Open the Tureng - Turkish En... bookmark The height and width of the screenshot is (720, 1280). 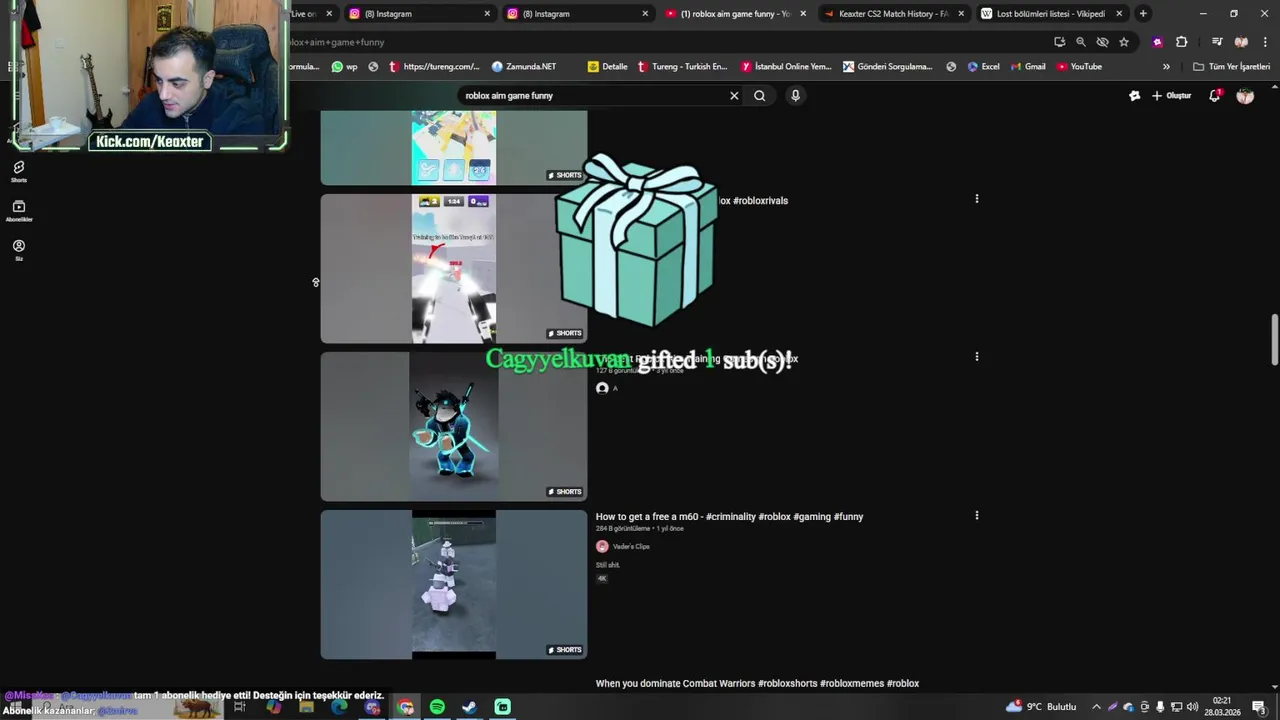[682, 67]
